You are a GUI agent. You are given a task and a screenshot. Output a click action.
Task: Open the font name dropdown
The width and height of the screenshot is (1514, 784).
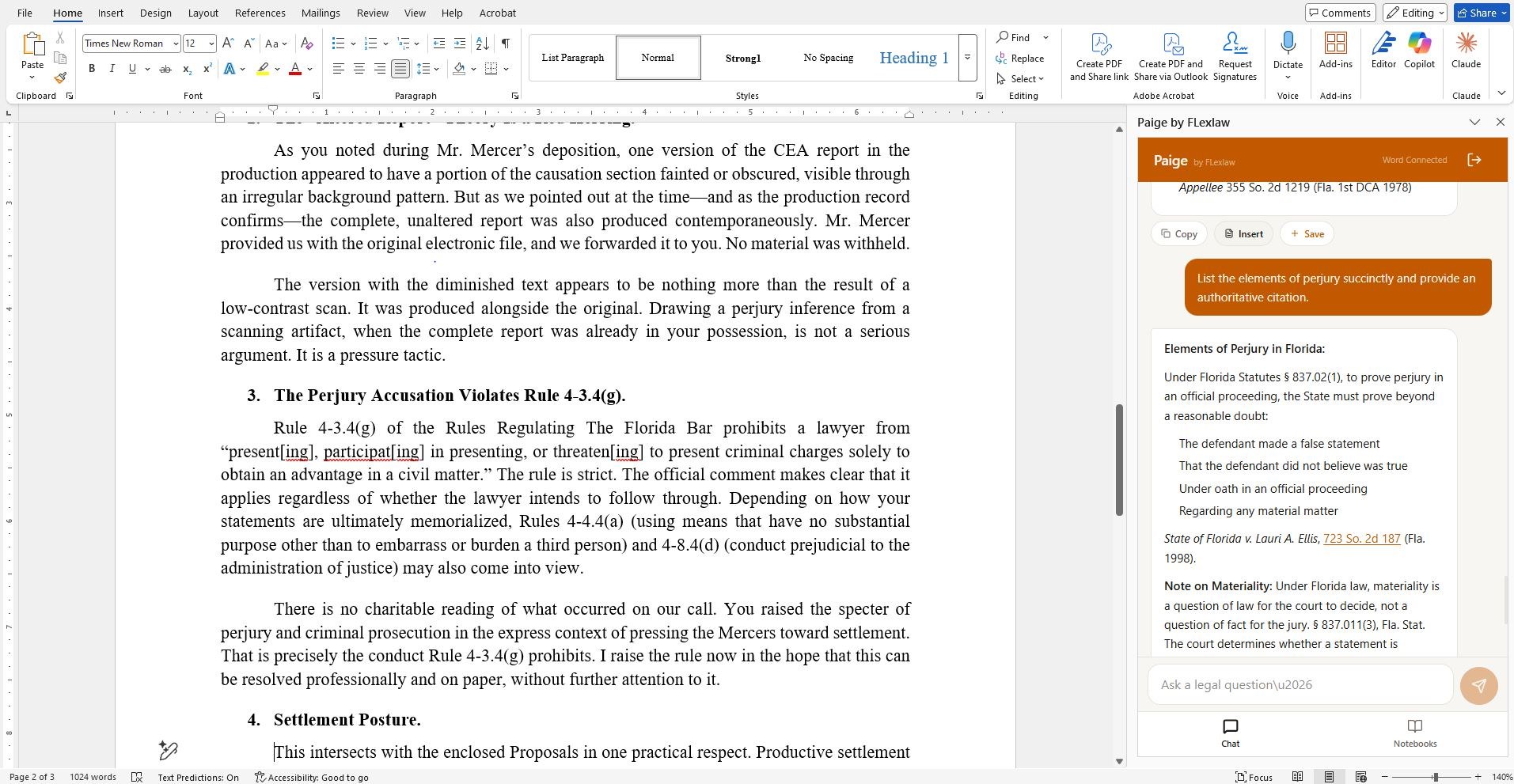(175, 44)
